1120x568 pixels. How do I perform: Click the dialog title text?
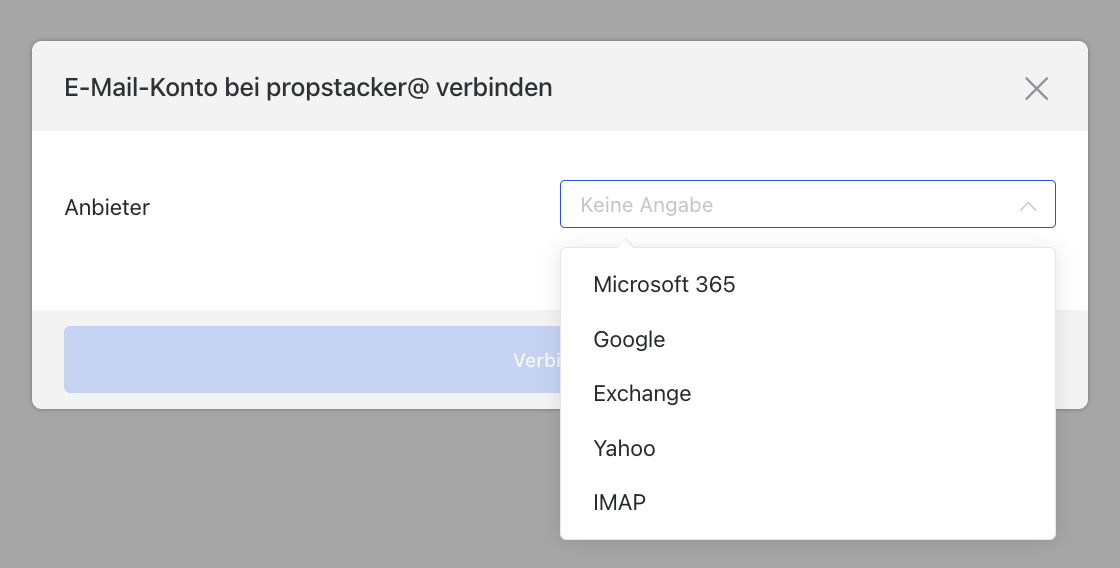(308, 88)
